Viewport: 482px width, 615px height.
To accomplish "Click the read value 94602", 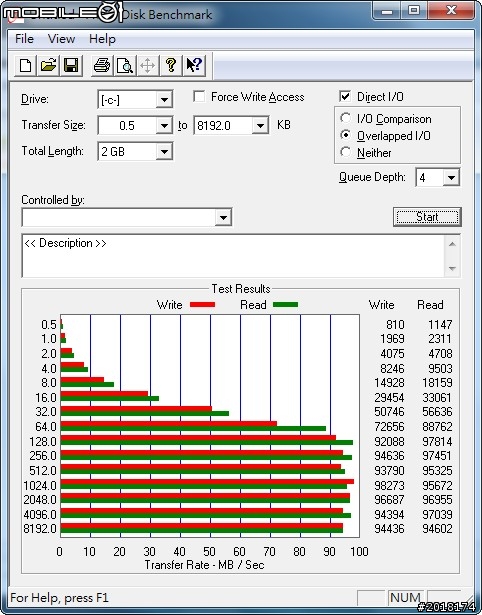I will coord(437,528).
